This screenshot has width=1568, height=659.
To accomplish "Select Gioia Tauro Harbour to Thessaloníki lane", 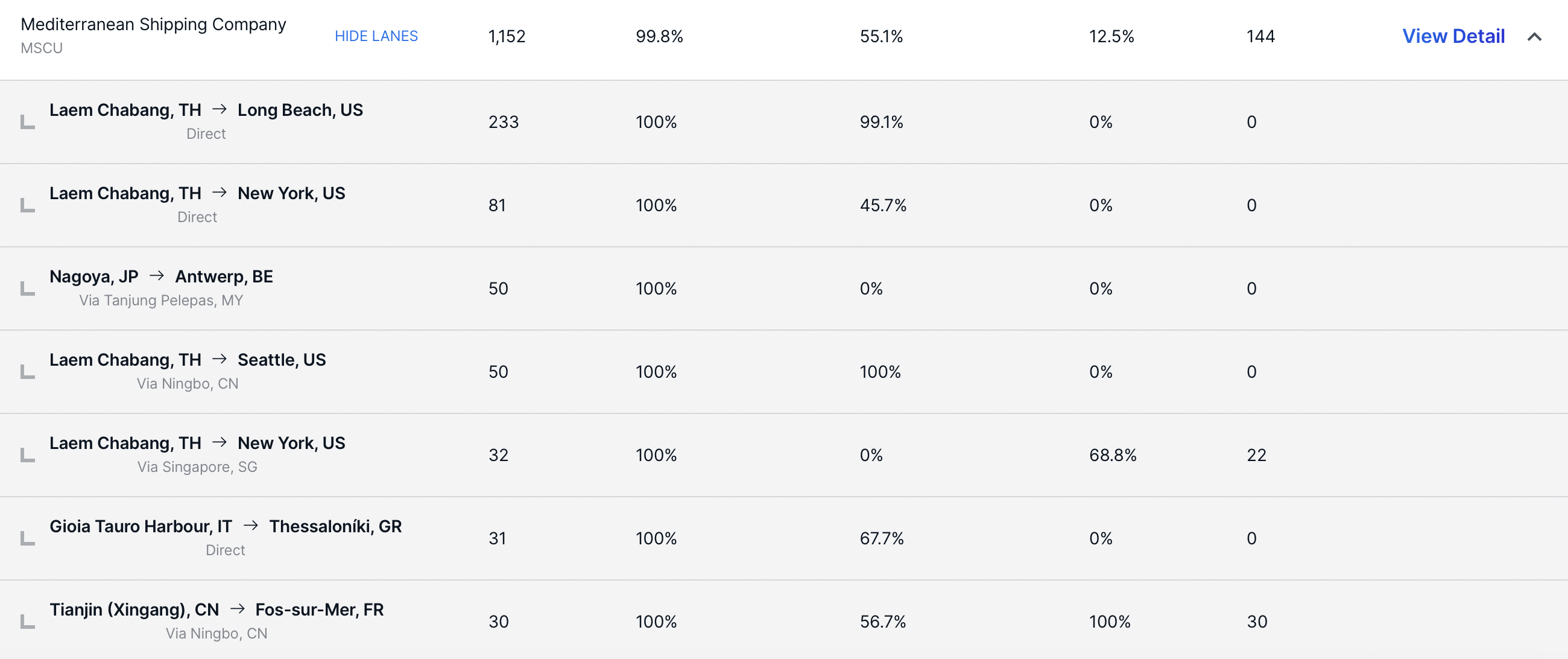I will point(784,538).
